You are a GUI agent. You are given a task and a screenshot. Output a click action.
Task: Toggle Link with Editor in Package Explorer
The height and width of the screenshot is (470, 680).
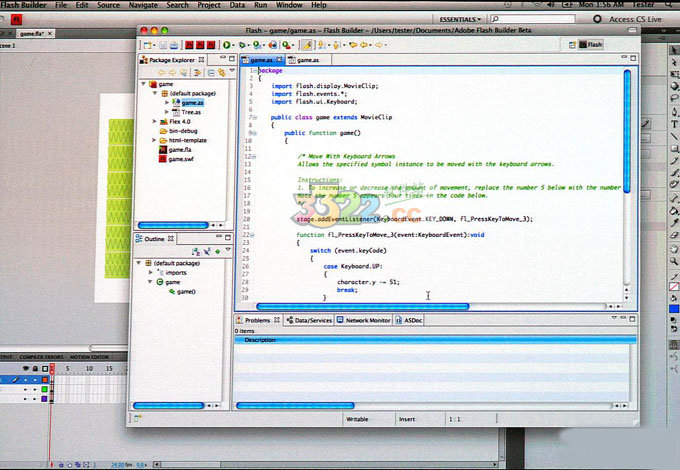222,72
